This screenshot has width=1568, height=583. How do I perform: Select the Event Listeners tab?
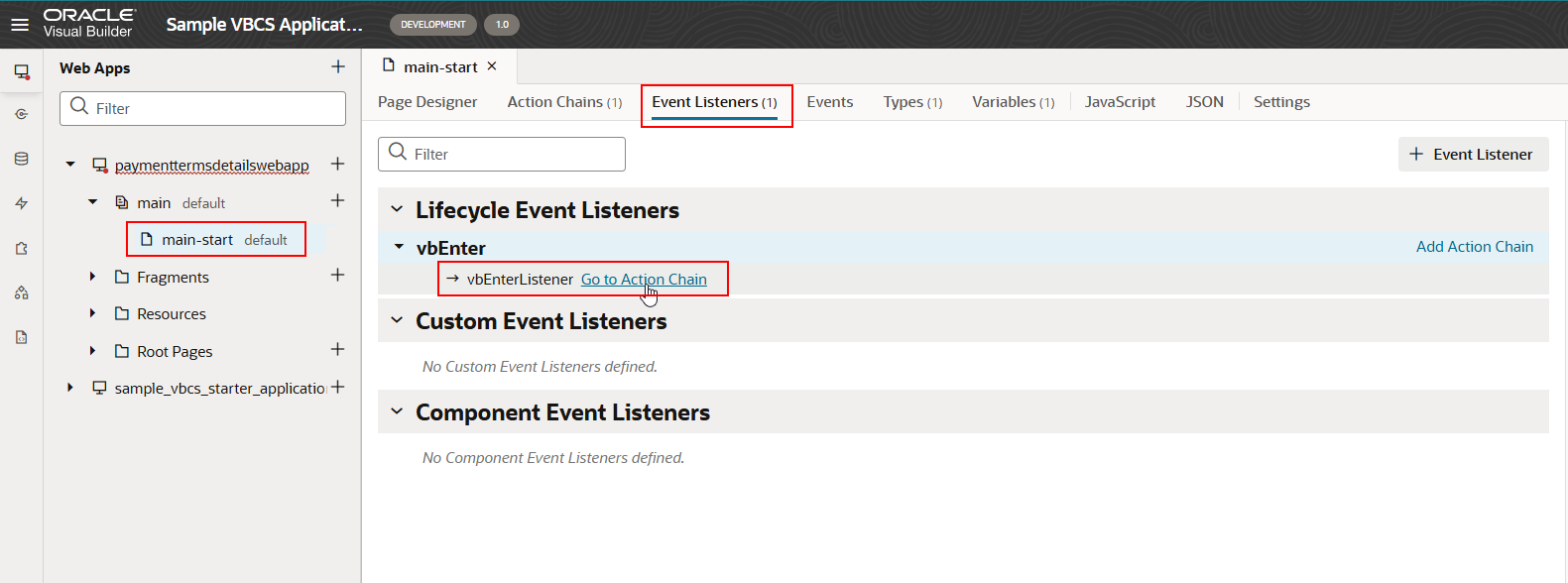pos(714,102)
